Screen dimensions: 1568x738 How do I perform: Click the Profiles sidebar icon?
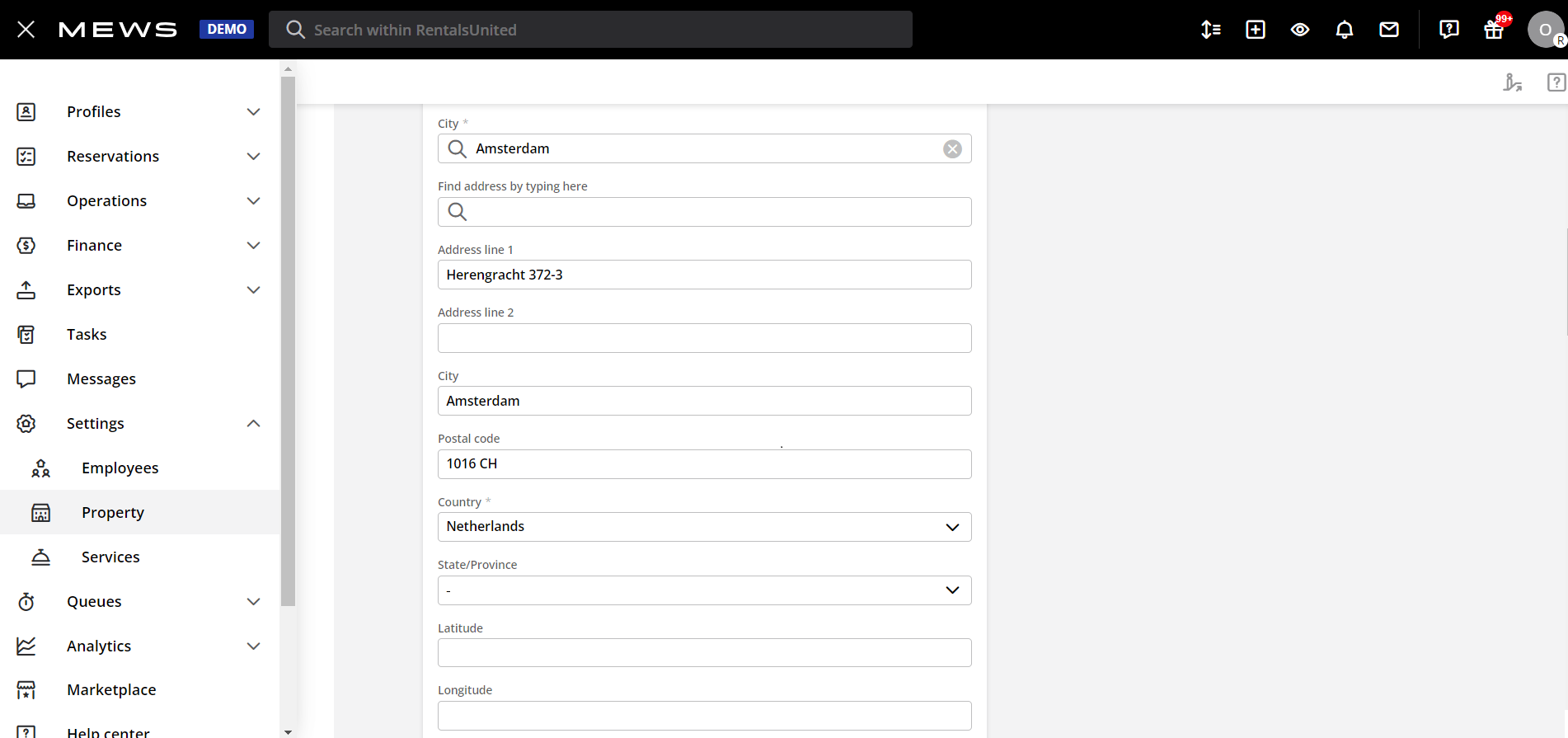[x=26, y=111]
